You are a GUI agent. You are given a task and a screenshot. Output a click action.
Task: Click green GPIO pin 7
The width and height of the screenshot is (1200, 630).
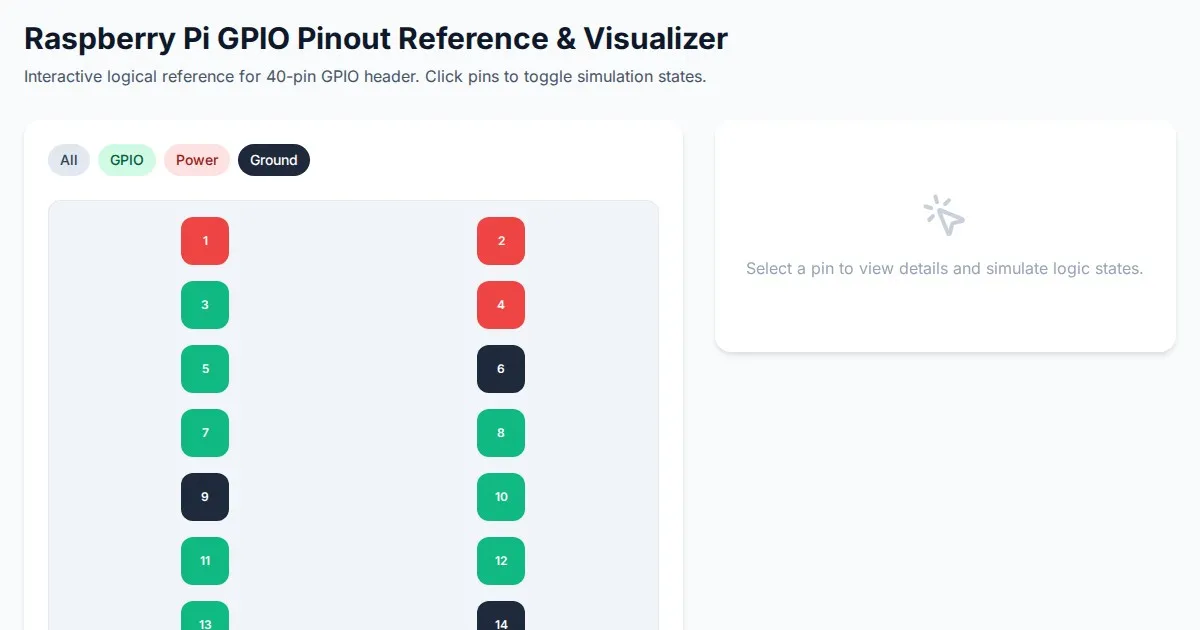(205, 433)
